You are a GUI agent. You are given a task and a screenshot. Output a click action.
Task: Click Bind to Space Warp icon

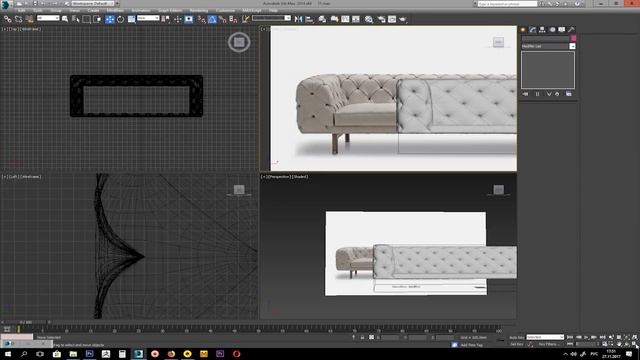(29, 19)
